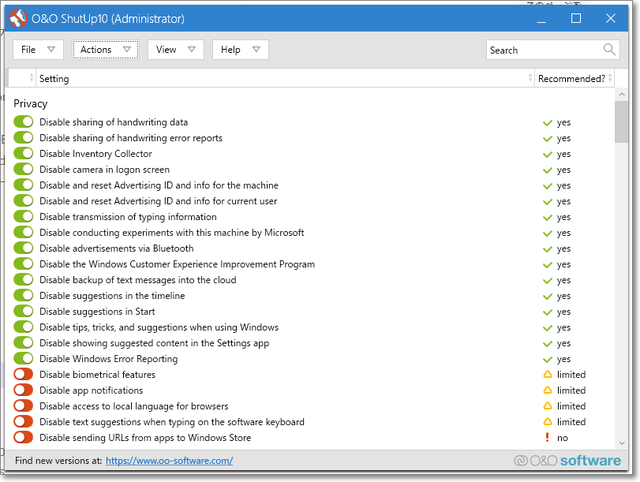Enable Disable biometrical features switch
The width and height of the screenshot is (640, 482).
(x=23, y=375)
